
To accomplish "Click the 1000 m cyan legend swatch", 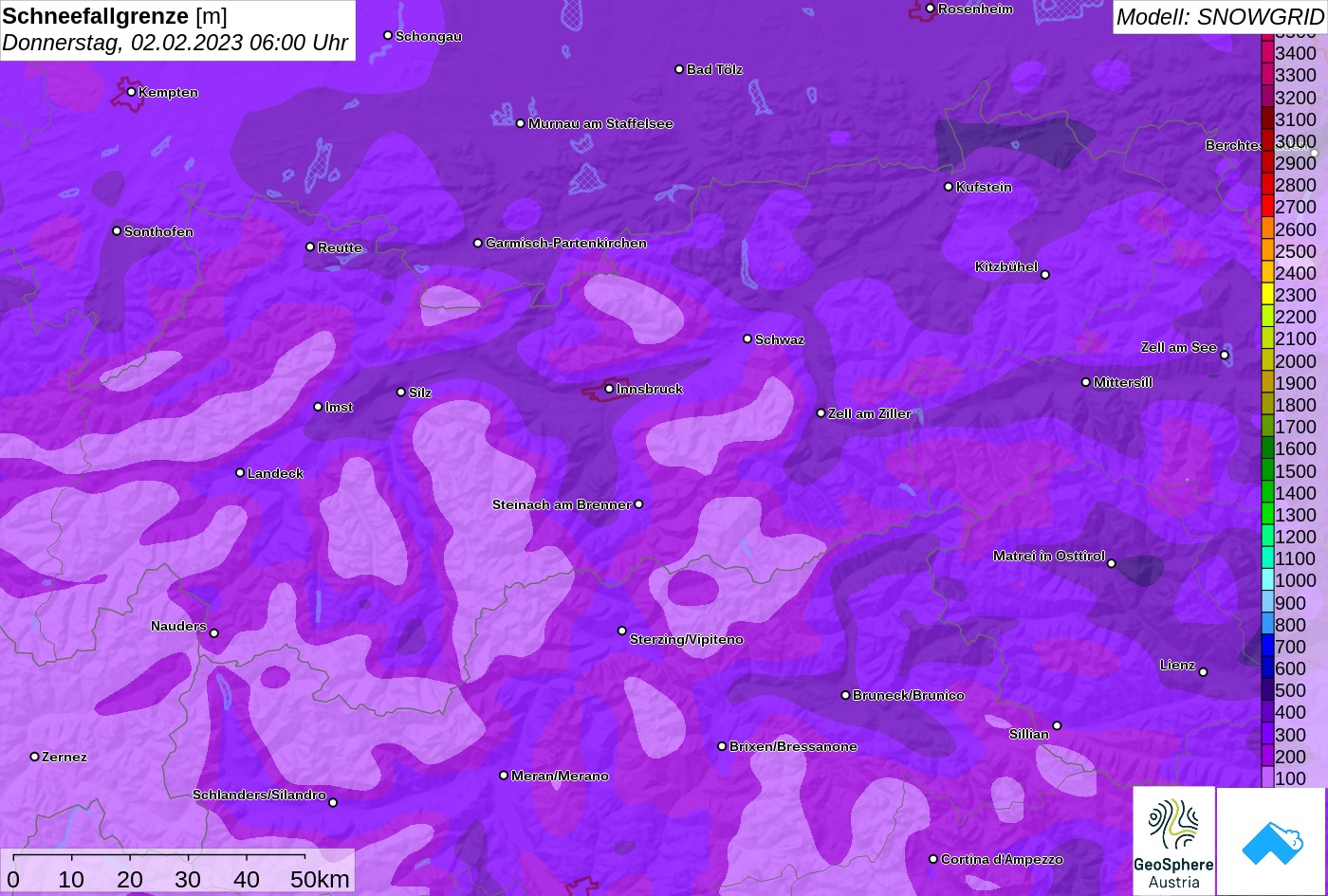I will 1267,580.
